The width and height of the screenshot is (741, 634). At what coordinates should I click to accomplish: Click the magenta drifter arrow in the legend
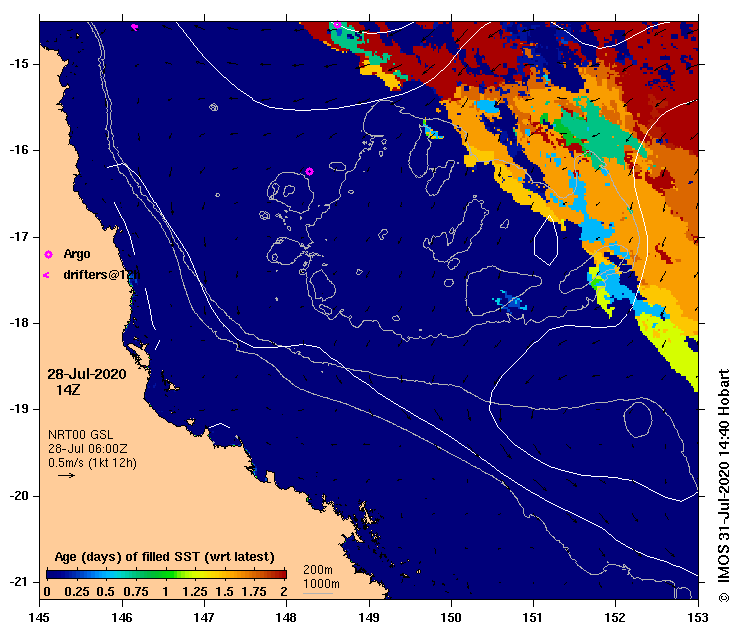46,275
